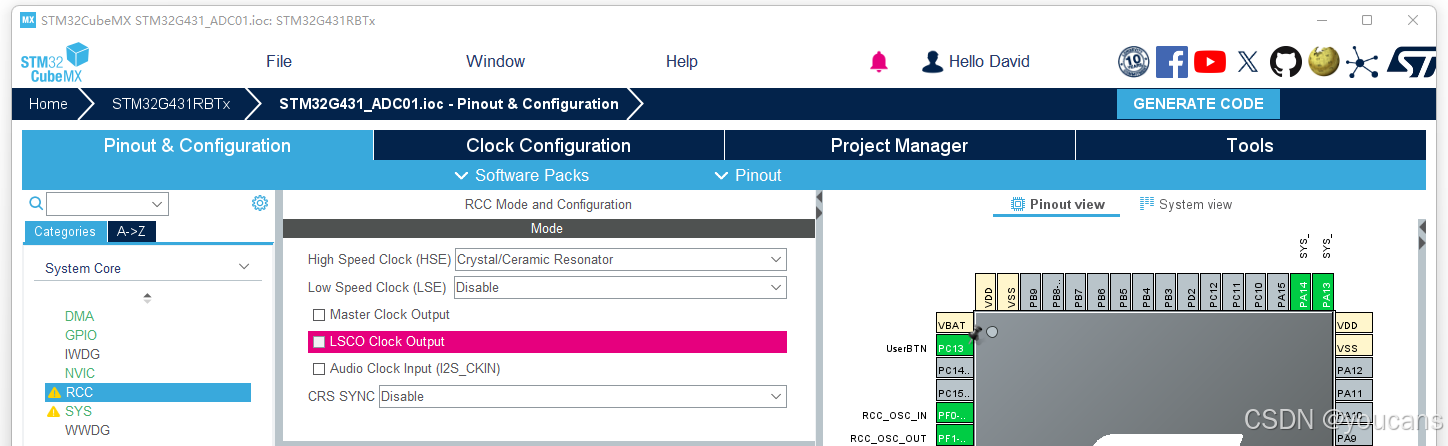Click the GENERATE CODE button
Image resolution: width=1448 pixels, height=446 pixels.
click(x=1198, y=104)
